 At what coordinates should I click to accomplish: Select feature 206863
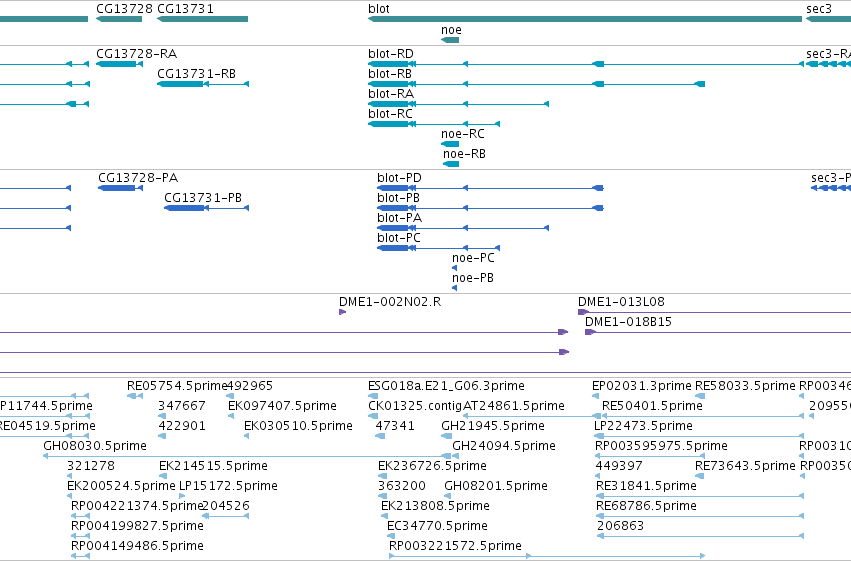pos(700,537)
